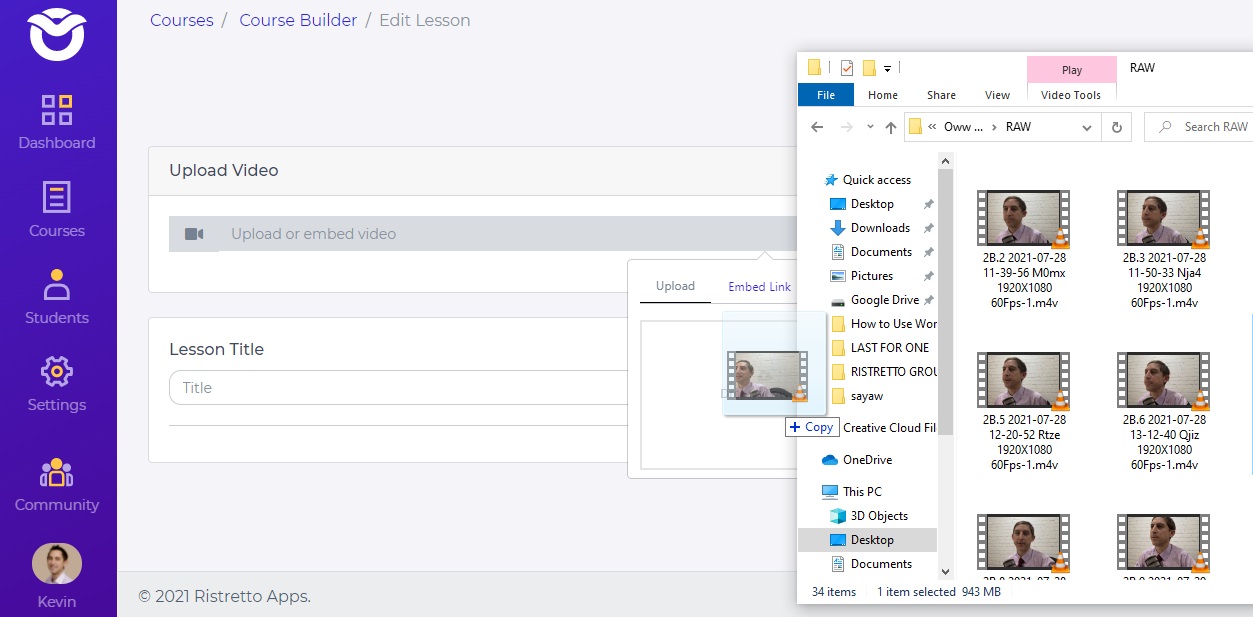Screen dimensions: 1253x617
Task: Click the Up arrow in File Explorer
Action: click(891, 127)
